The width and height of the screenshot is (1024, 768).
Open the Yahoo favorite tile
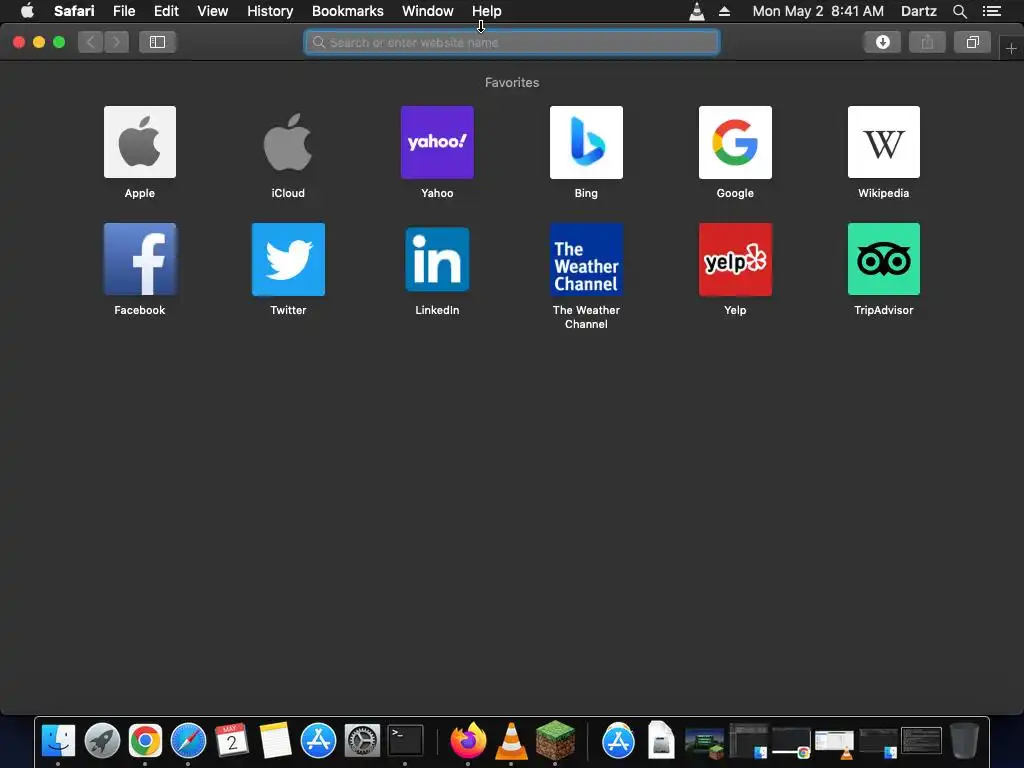point(437,142)
